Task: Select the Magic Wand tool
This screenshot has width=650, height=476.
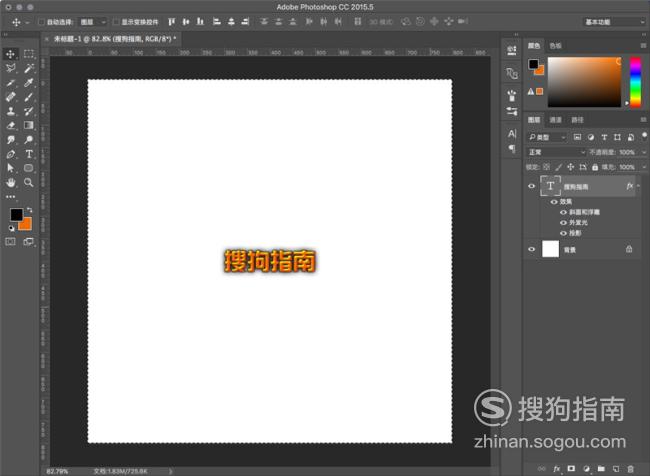Action: (x=29, y=68)
